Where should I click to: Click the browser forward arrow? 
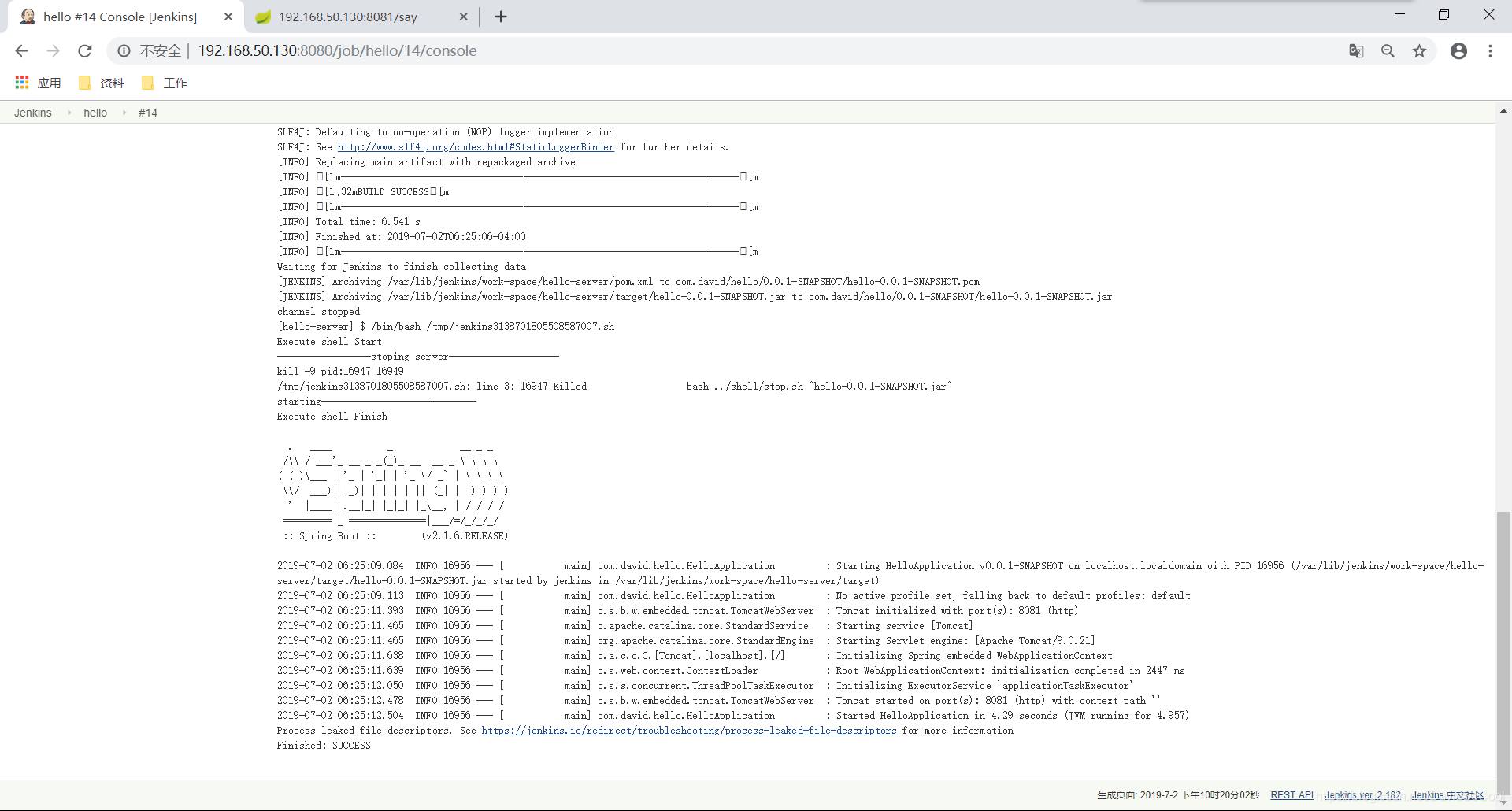53,50
